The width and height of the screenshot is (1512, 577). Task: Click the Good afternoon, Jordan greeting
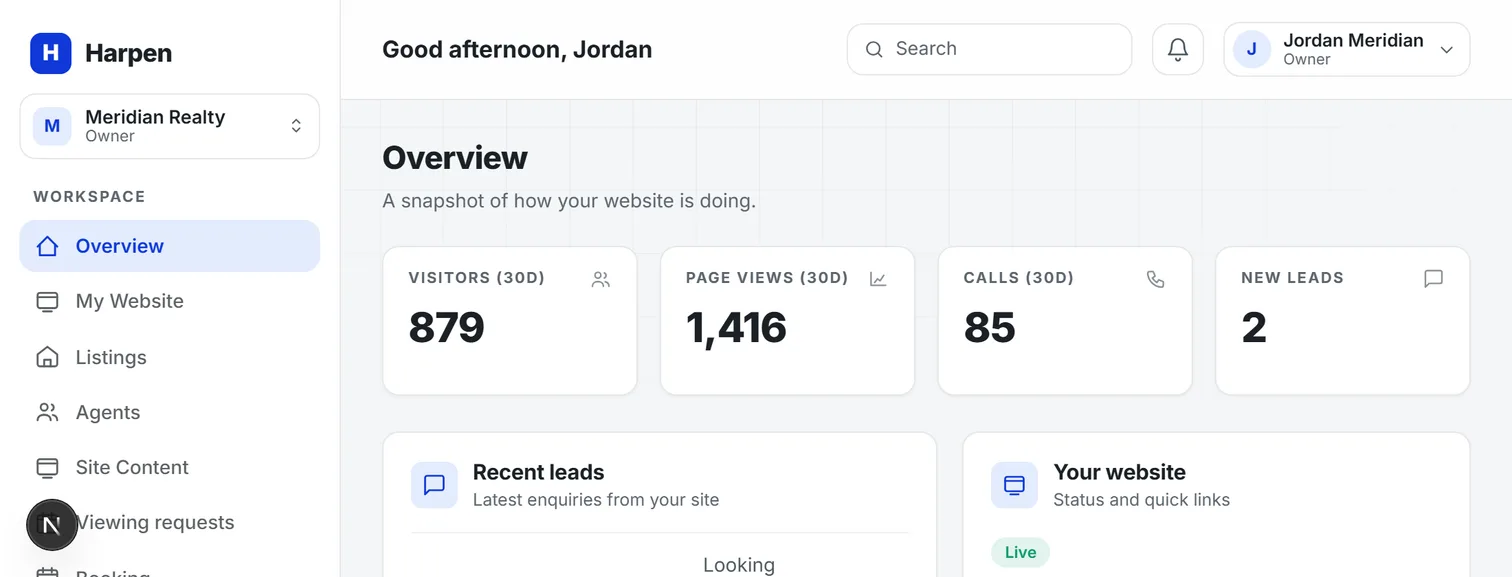click(517, 49)
